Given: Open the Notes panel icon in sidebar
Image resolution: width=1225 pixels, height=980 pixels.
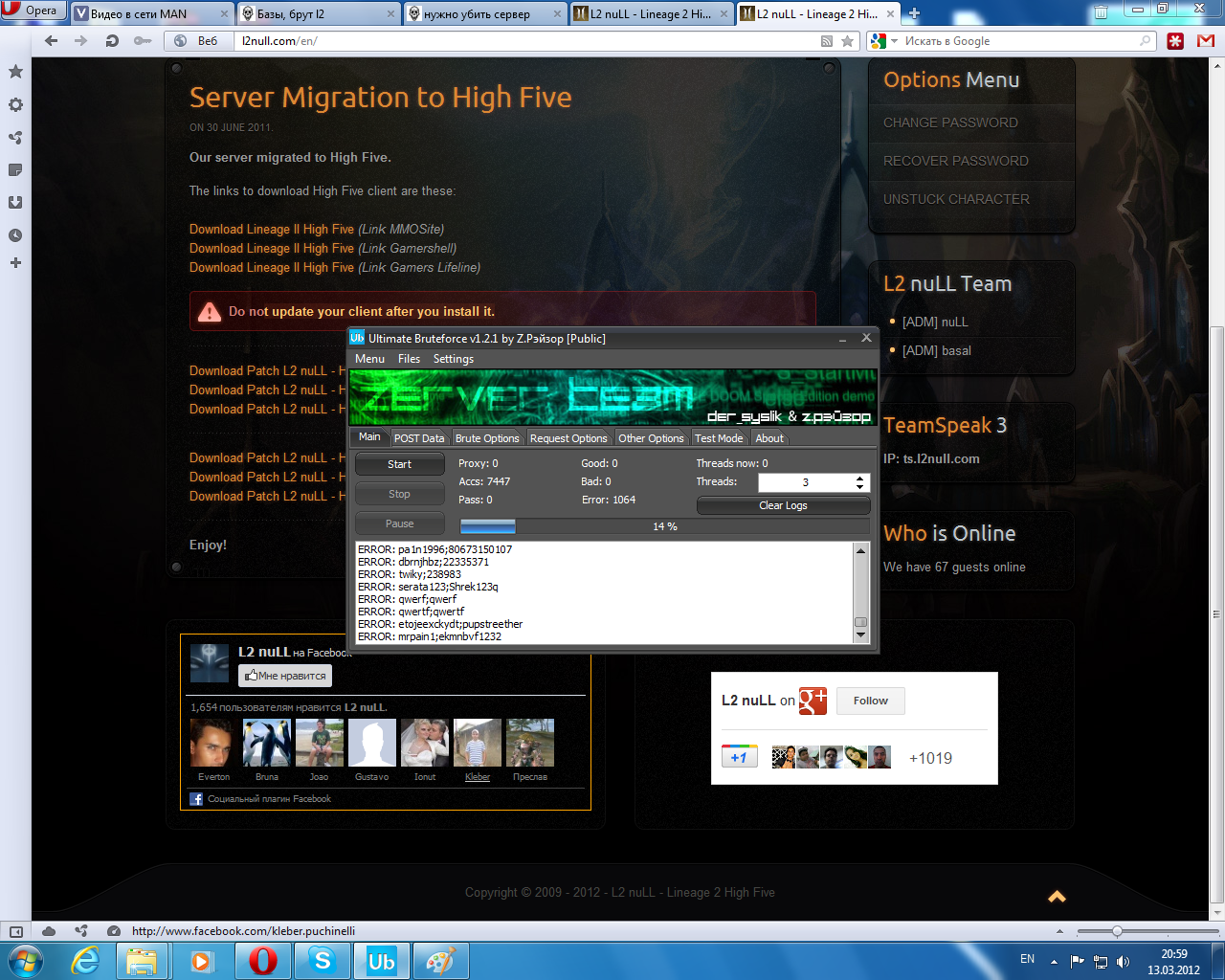Looking at the screenshot, I should click(15, 169).
